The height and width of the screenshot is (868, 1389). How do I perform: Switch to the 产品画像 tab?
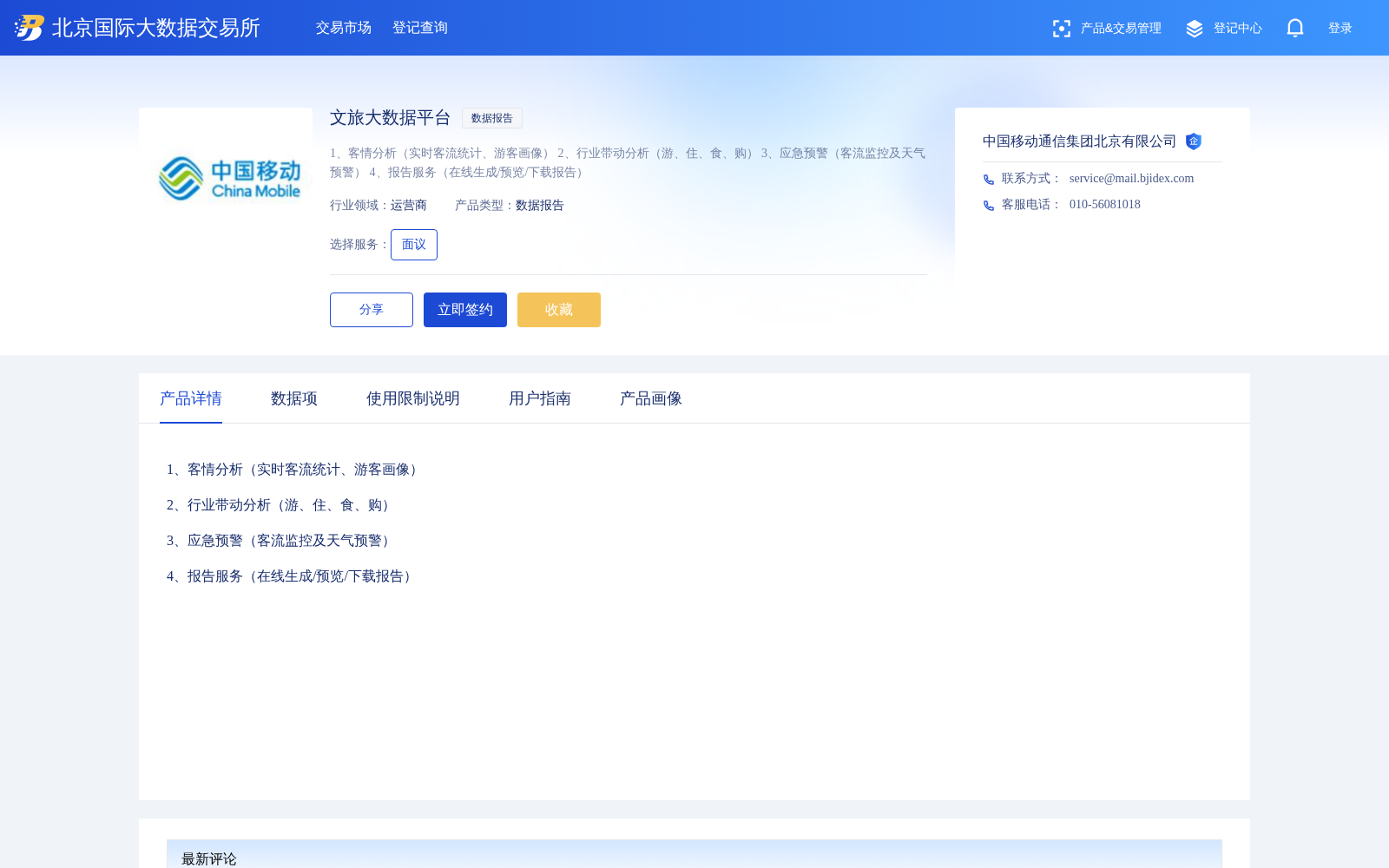tap(651, 398)
